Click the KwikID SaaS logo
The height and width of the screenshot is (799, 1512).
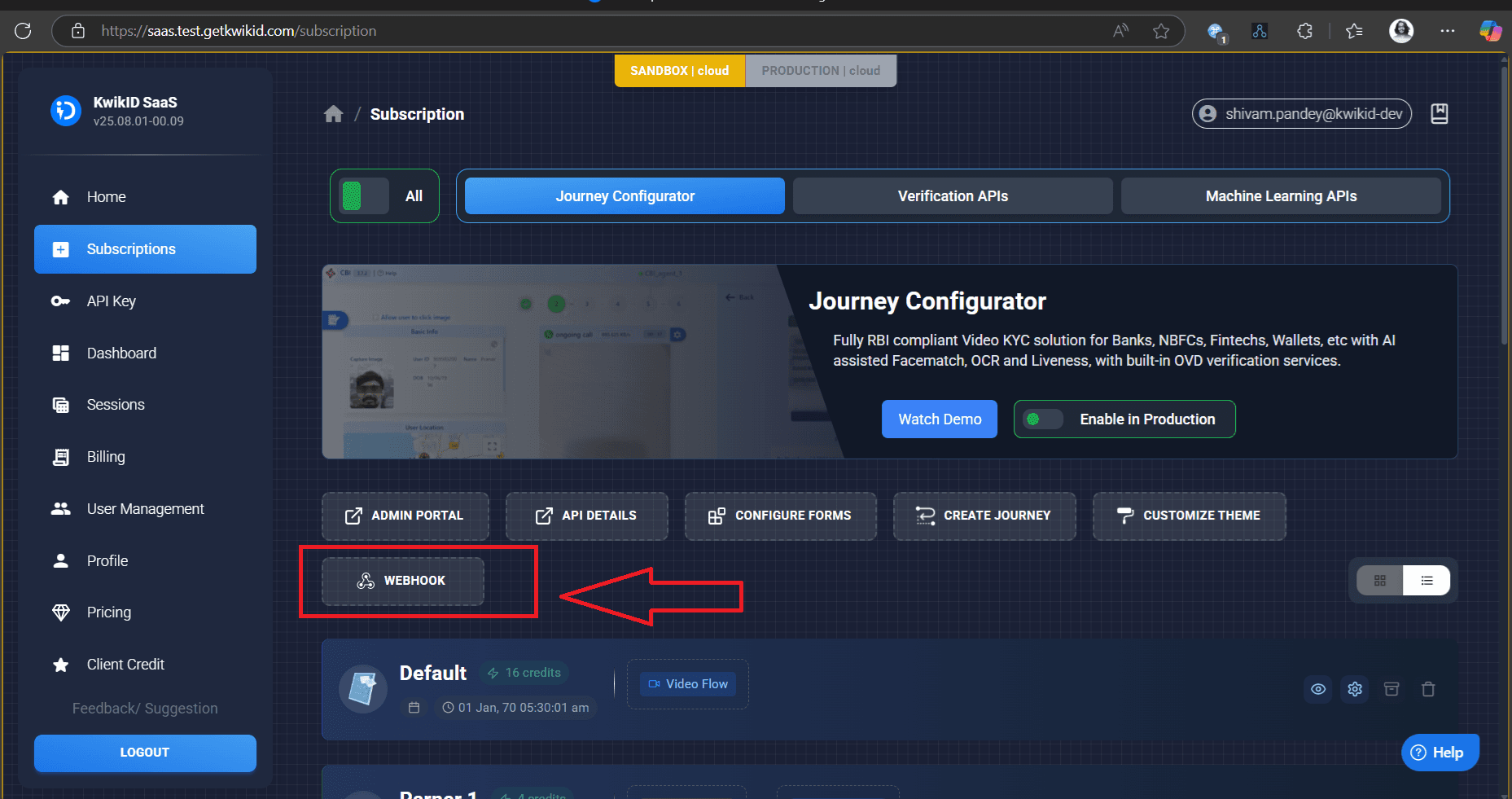coord(66,111)
